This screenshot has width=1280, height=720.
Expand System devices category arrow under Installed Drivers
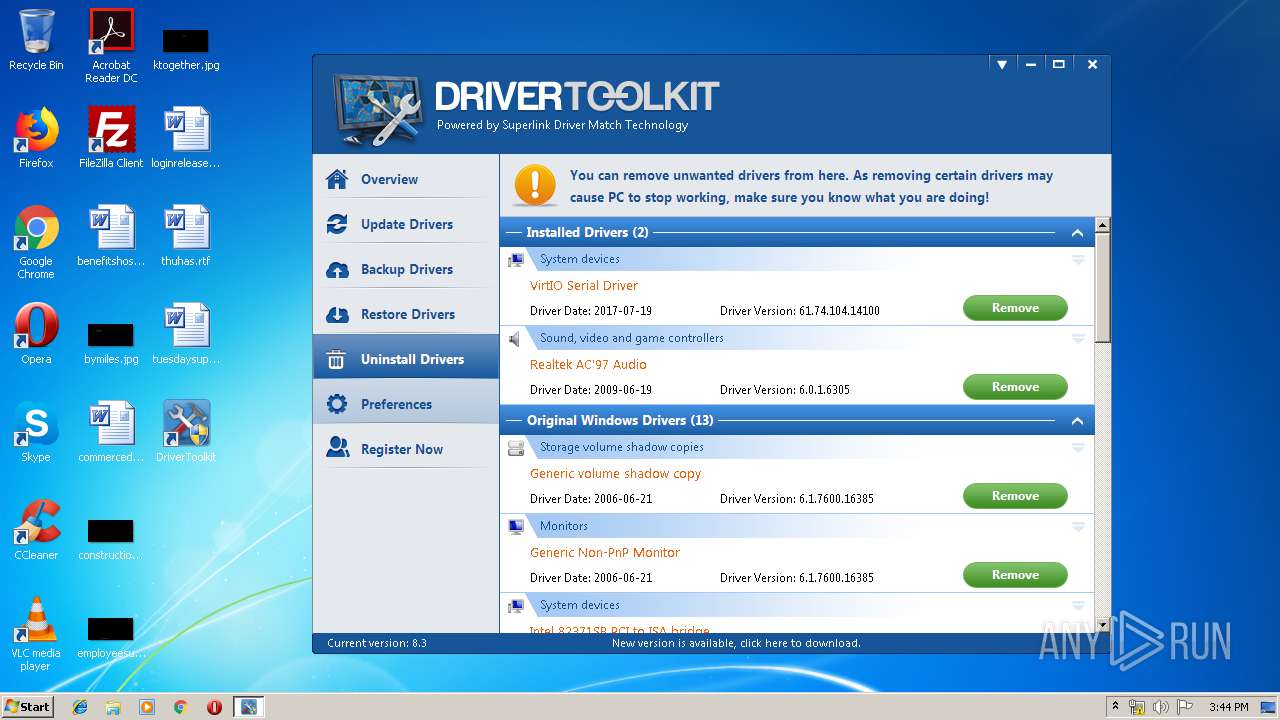[1078, 260]
